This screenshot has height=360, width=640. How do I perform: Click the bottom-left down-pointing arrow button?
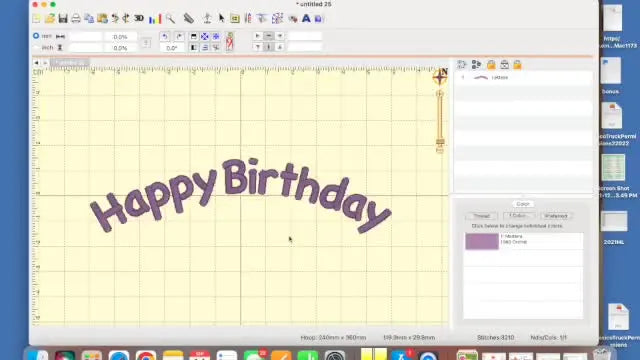(258, 47)
